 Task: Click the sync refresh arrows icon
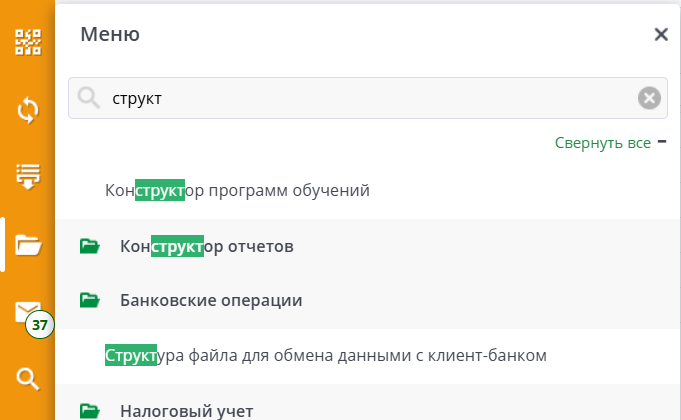[28, 110]
